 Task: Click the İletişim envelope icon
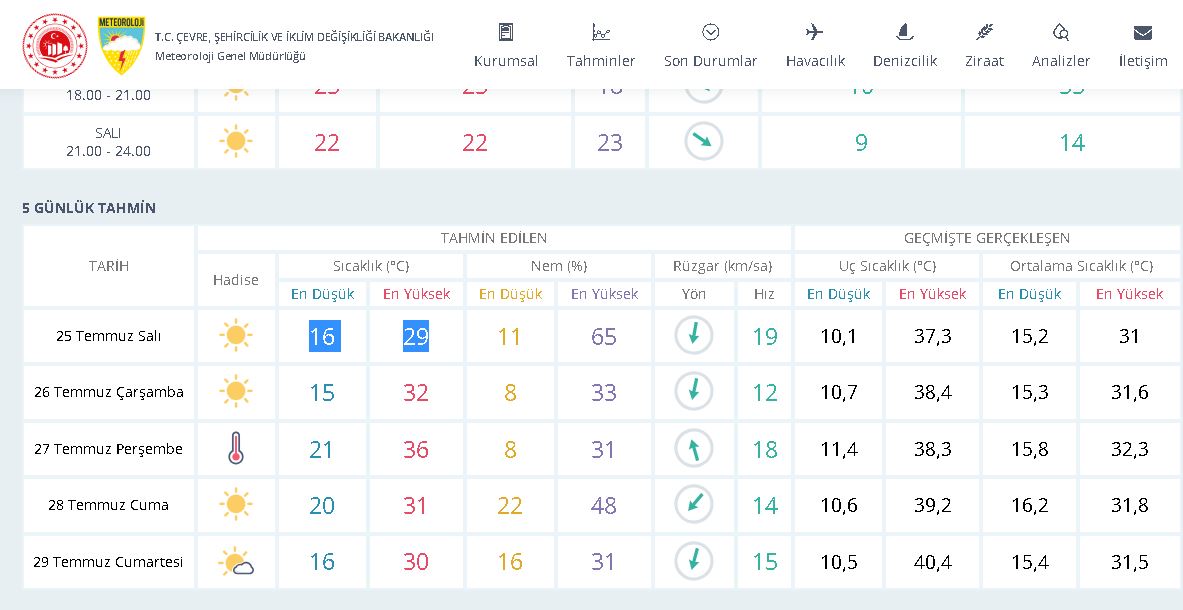tap(1143, 32)
